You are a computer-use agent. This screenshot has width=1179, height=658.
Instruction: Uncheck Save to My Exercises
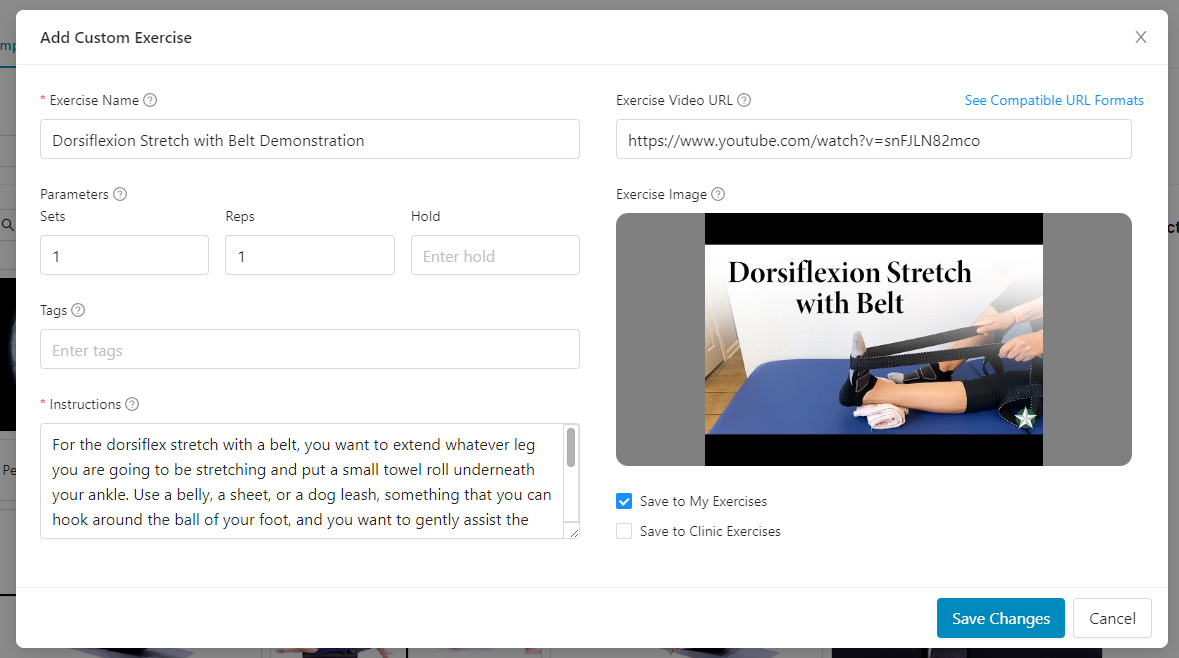624,501
